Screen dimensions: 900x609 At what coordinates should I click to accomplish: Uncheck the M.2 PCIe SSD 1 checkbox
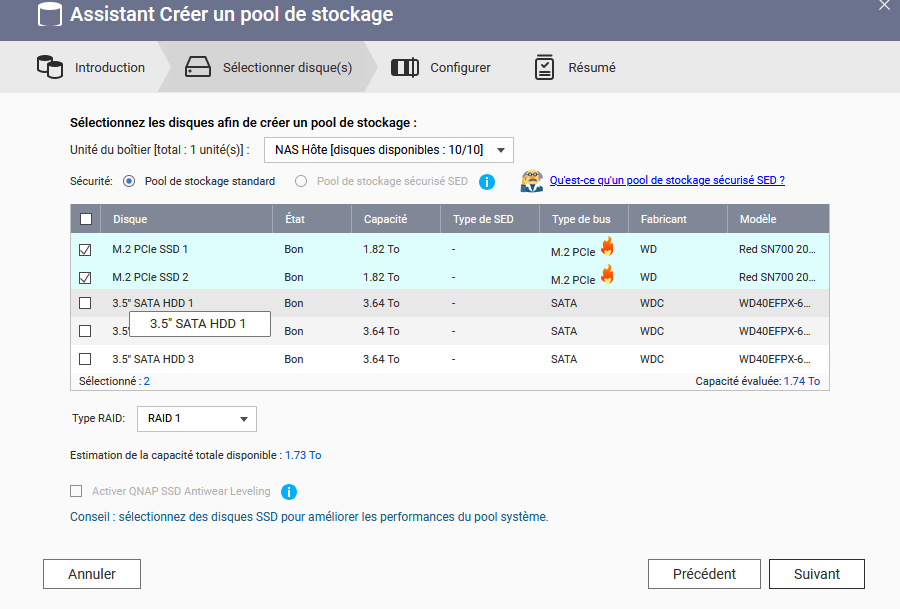pos(85,249)
